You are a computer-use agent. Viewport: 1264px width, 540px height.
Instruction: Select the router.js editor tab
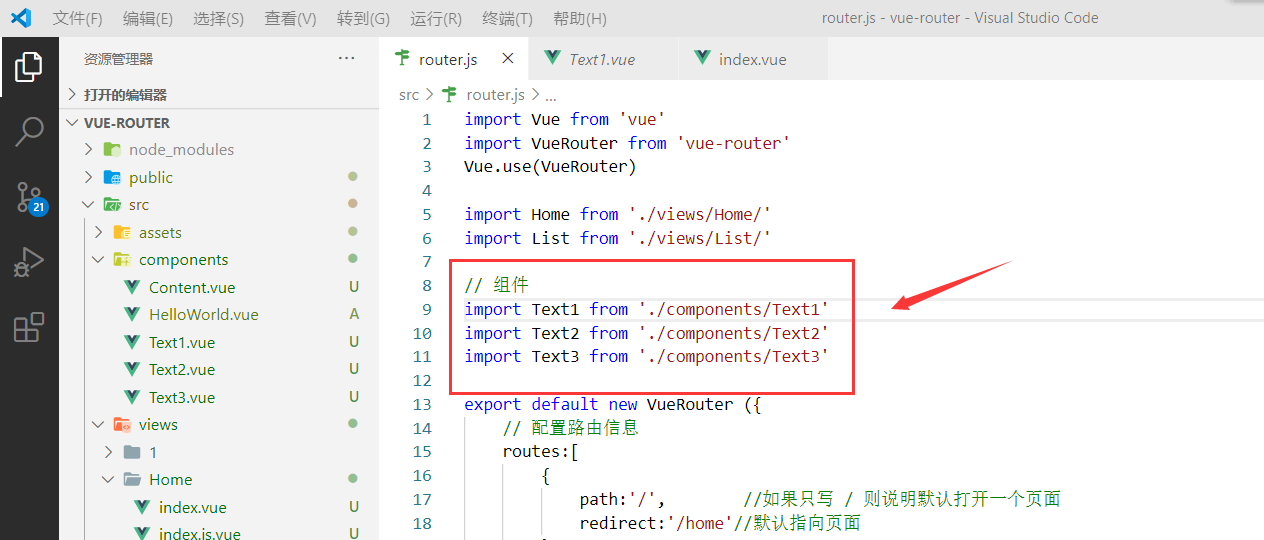click(x=454, y=59)
